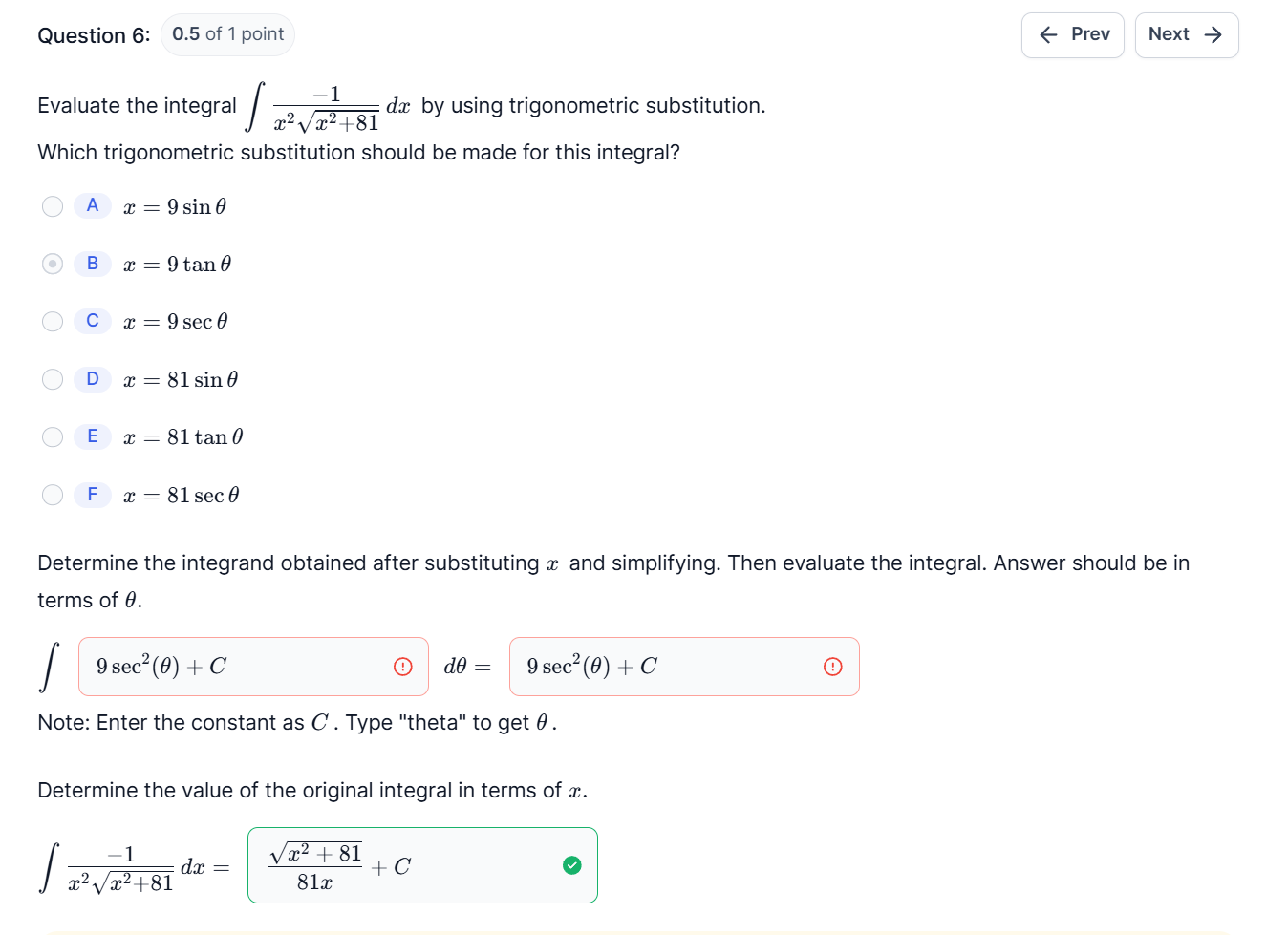The image size is (1288, 935).
Task: Select answer C, x = 9 sec θ
Action: [53, 321]
